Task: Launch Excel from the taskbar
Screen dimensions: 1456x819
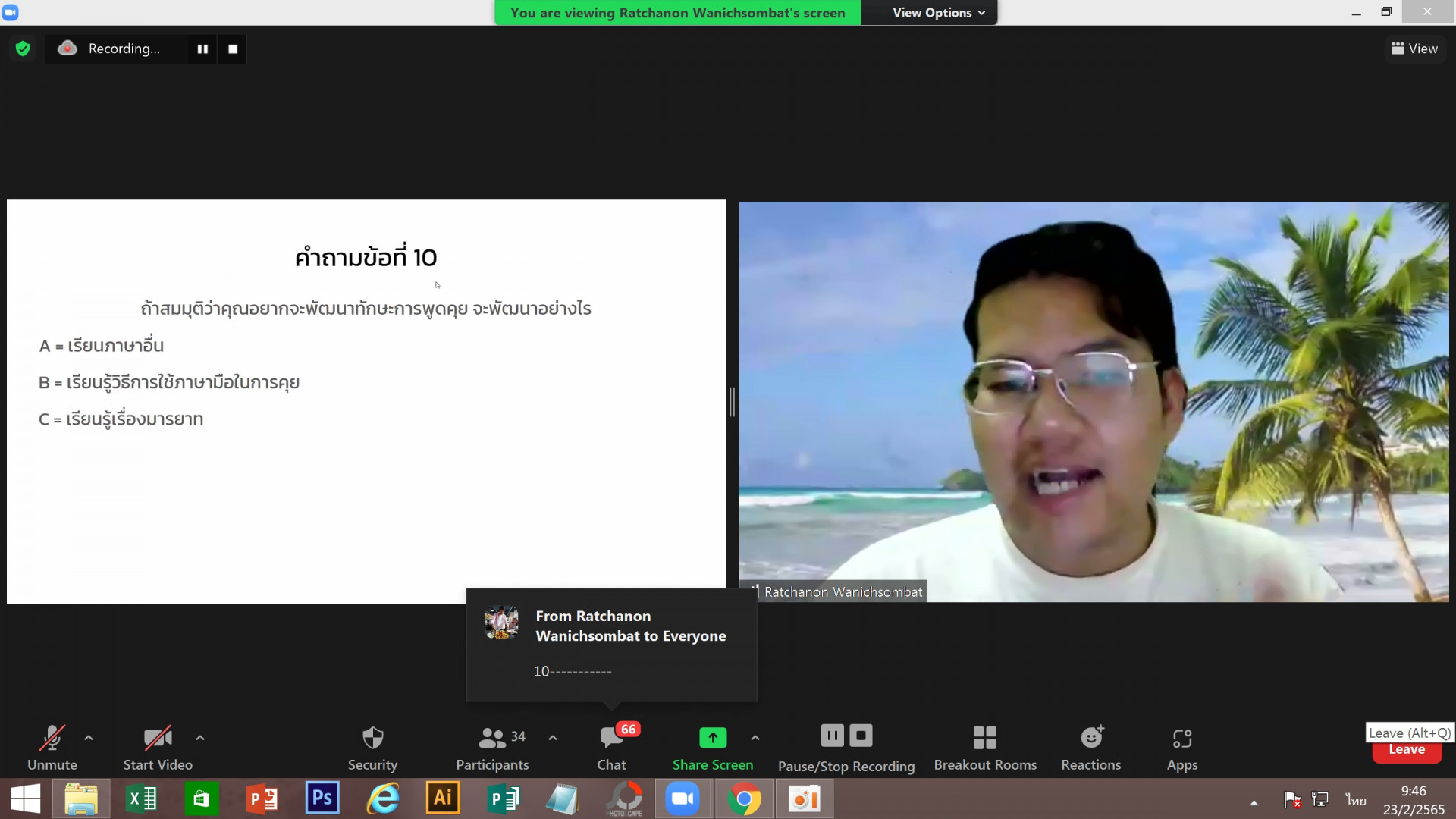Action: click(141, 799)
